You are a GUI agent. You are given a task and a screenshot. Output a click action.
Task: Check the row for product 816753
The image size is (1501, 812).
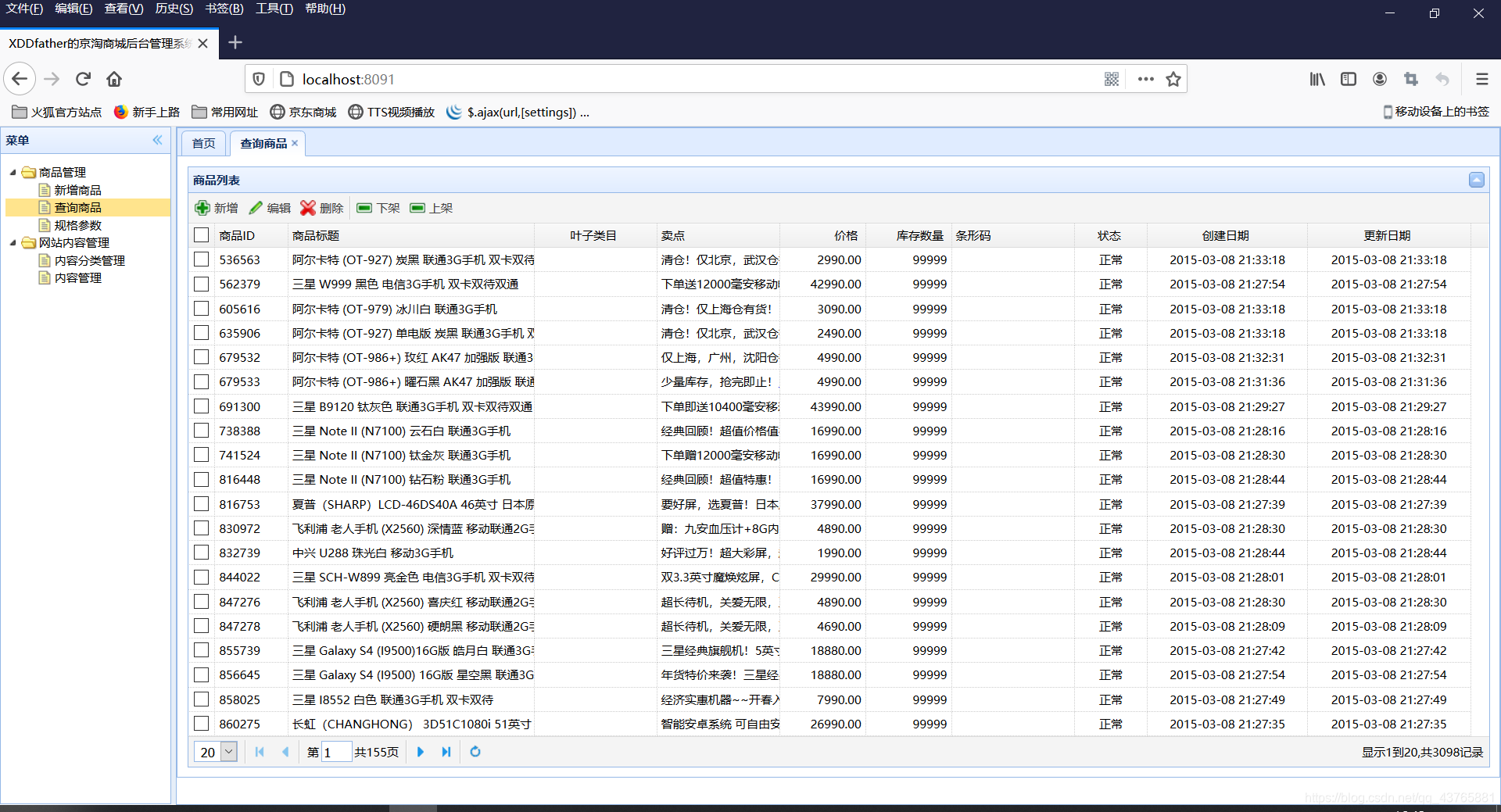point(202,503)
